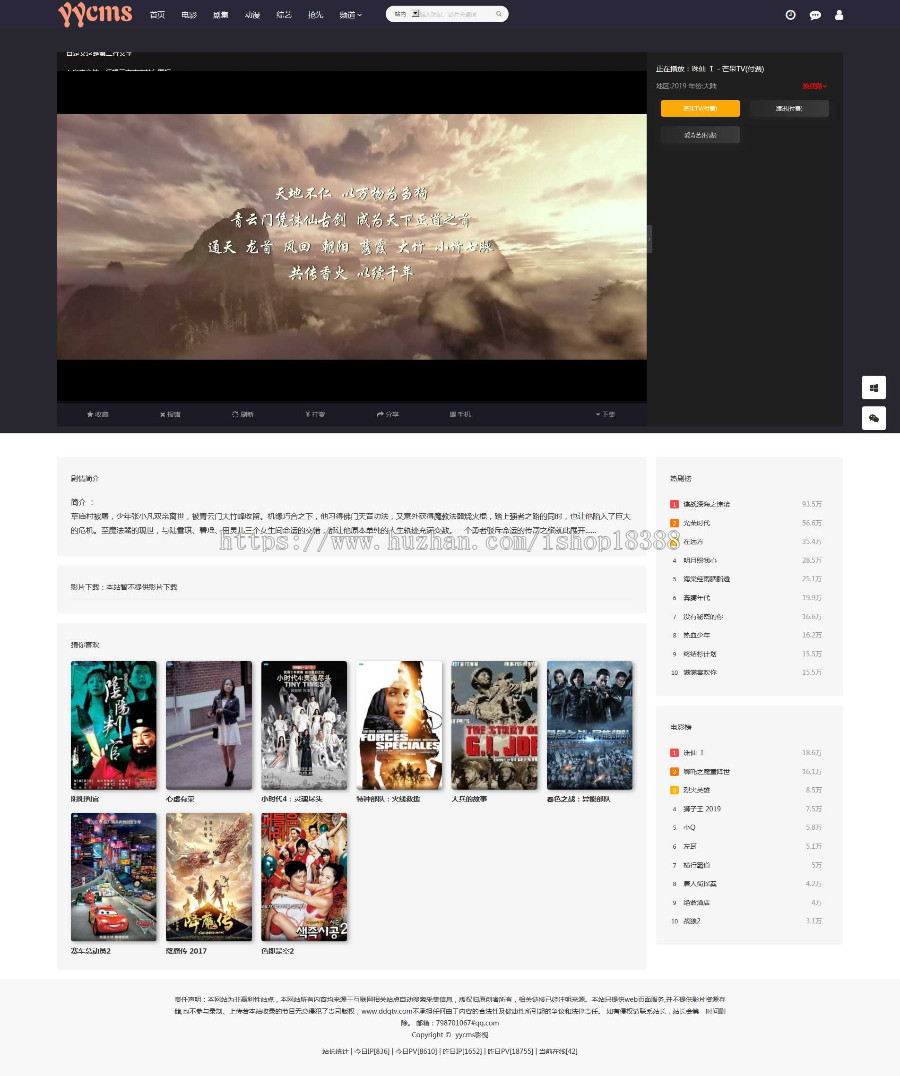Open the 电影 movies menu item

189,15
